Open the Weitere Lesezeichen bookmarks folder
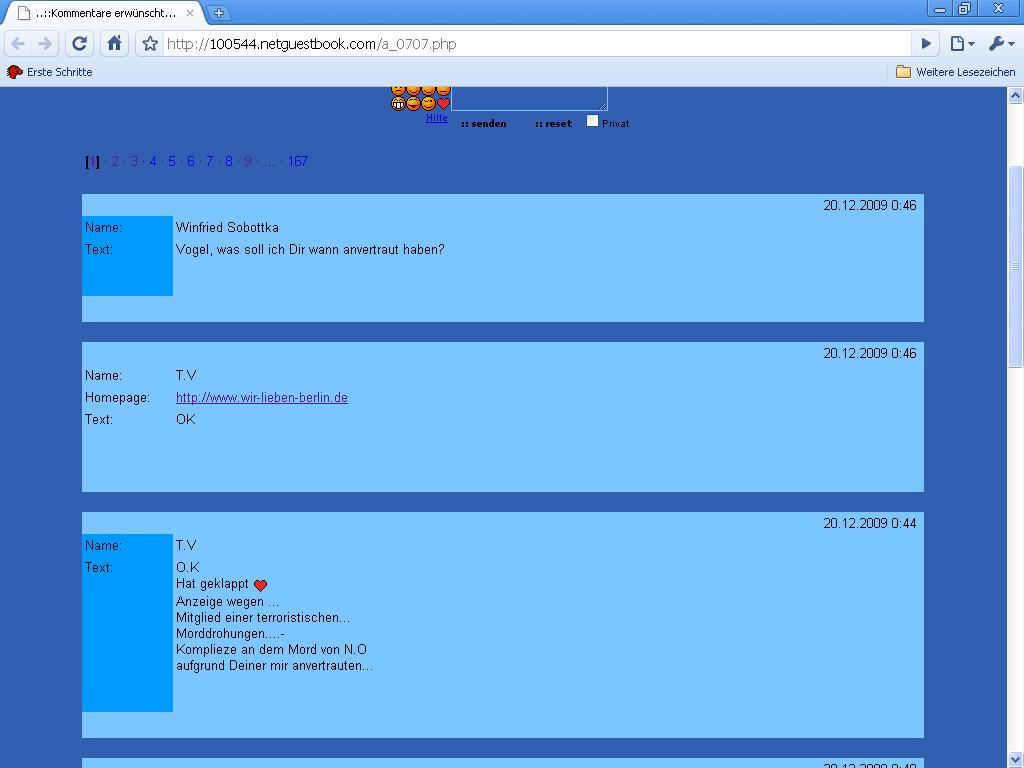This screenshot has height=768, width=1024. [955, 72]
